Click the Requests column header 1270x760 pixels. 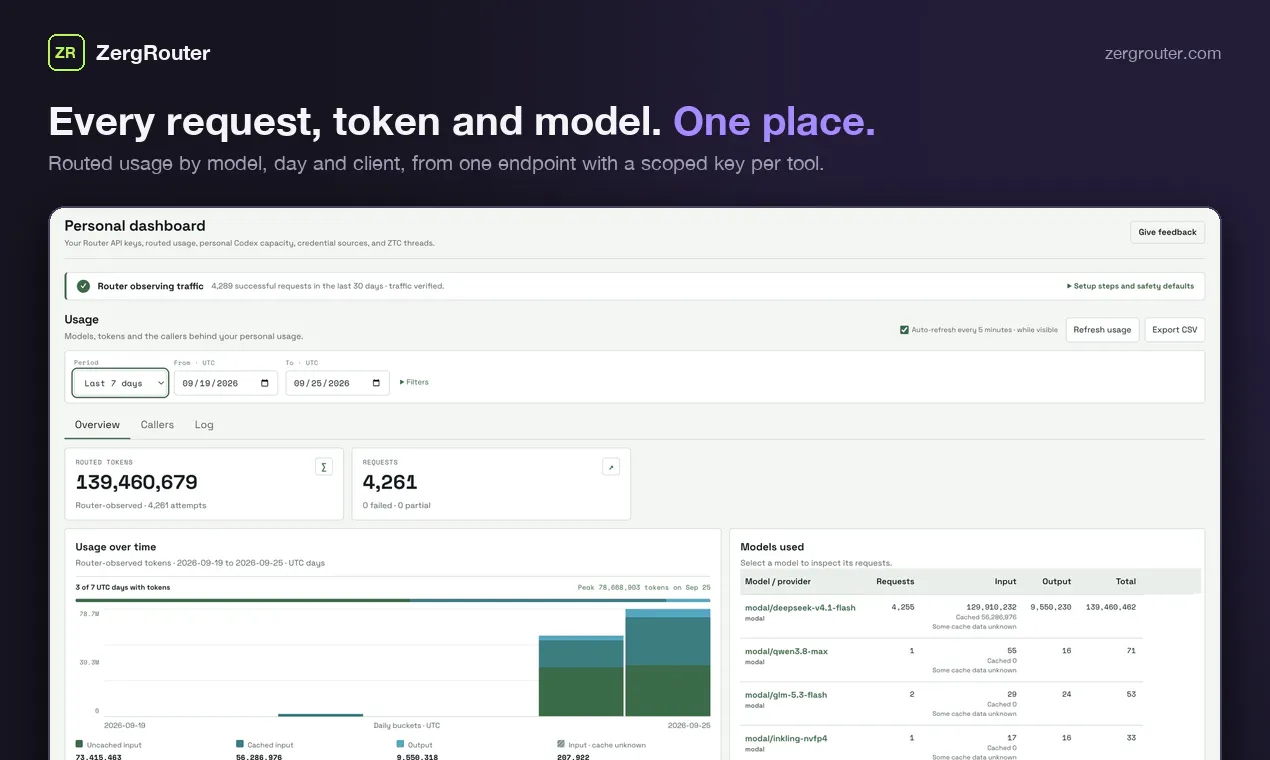point(895,581)
